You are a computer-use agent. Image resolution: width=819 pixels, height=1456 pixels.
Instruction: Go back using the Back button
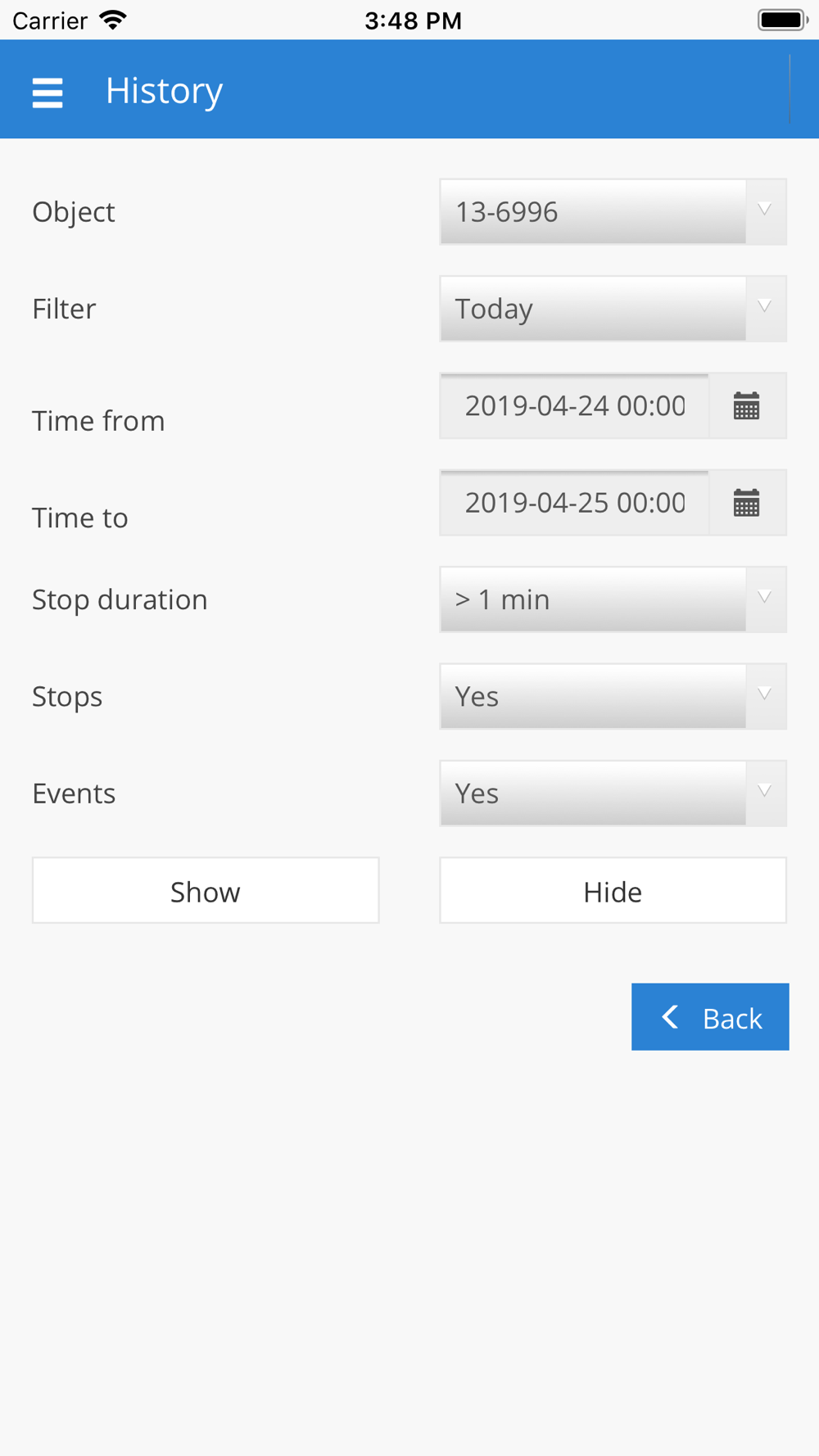point(710,1017)
